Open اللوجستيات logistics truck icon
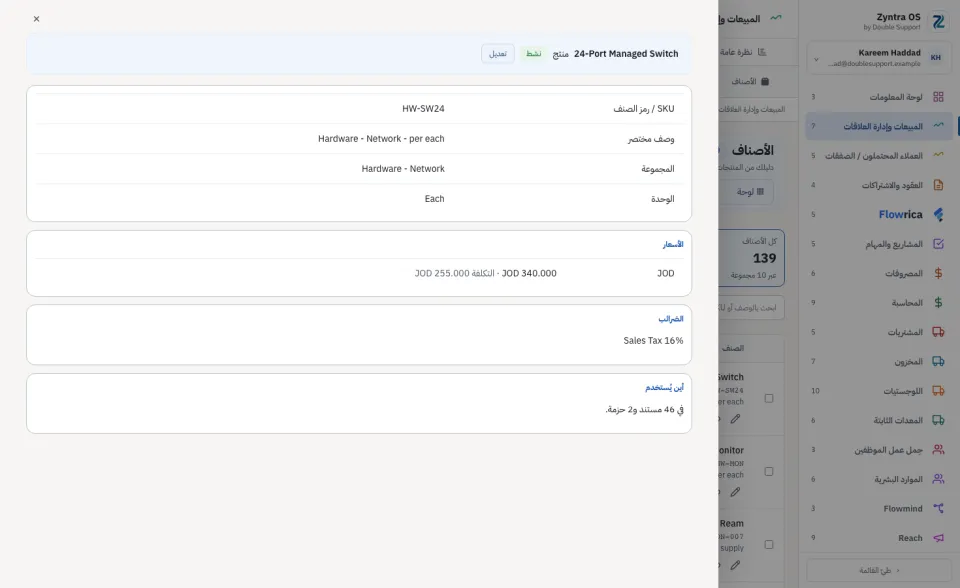The image size is (960, 588). pyautogui.click(x=938, y=391)
